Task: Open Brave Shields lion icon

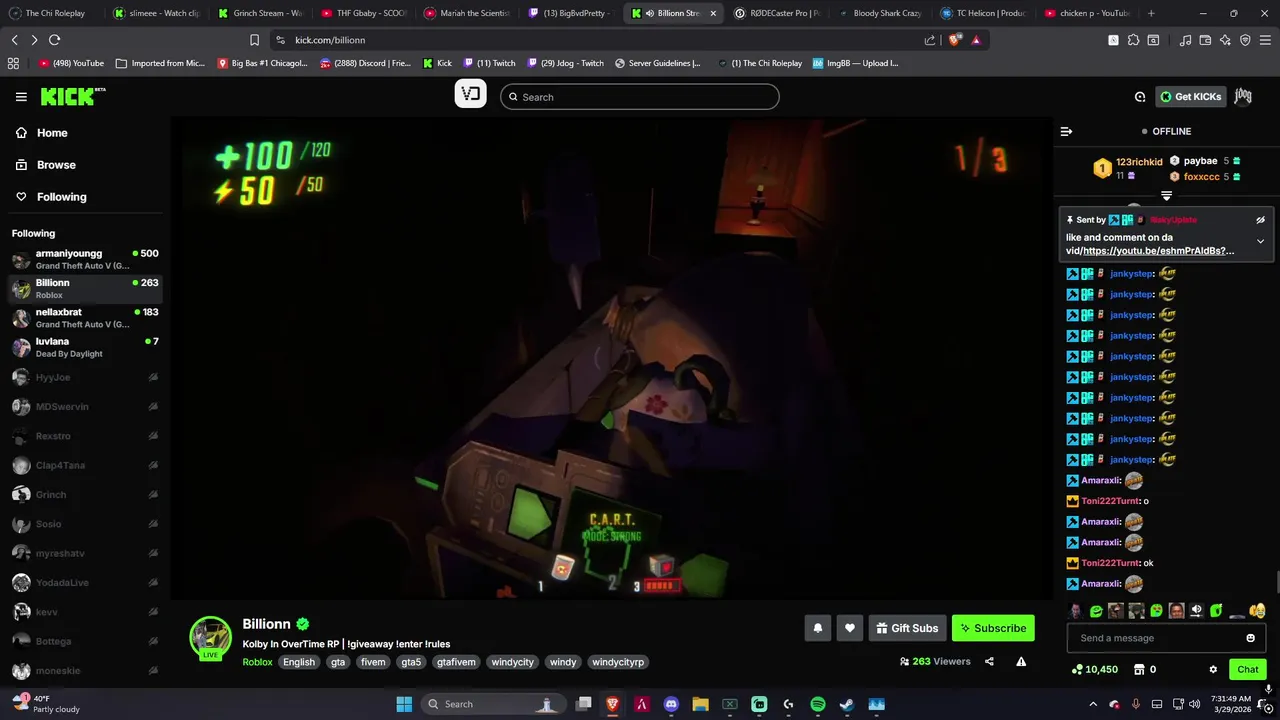Action: [954, 40]
